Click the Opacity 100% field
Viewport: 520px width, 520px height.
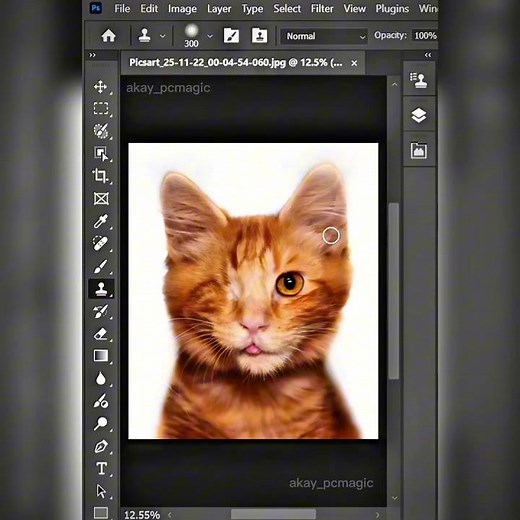click(425, 36)
